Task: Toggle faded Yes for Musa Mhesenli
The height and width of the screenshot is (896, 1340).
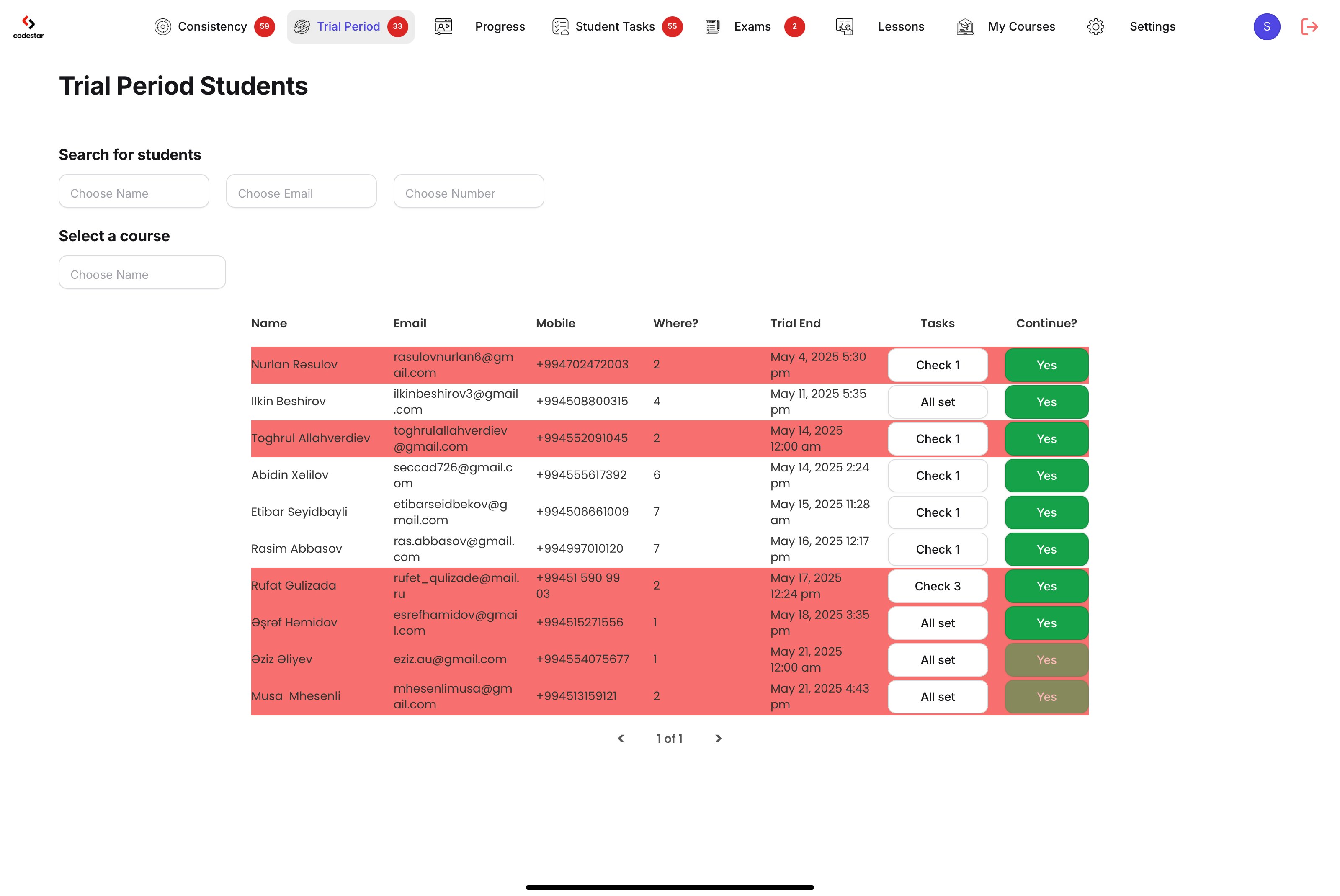Action: point(1046,697)
